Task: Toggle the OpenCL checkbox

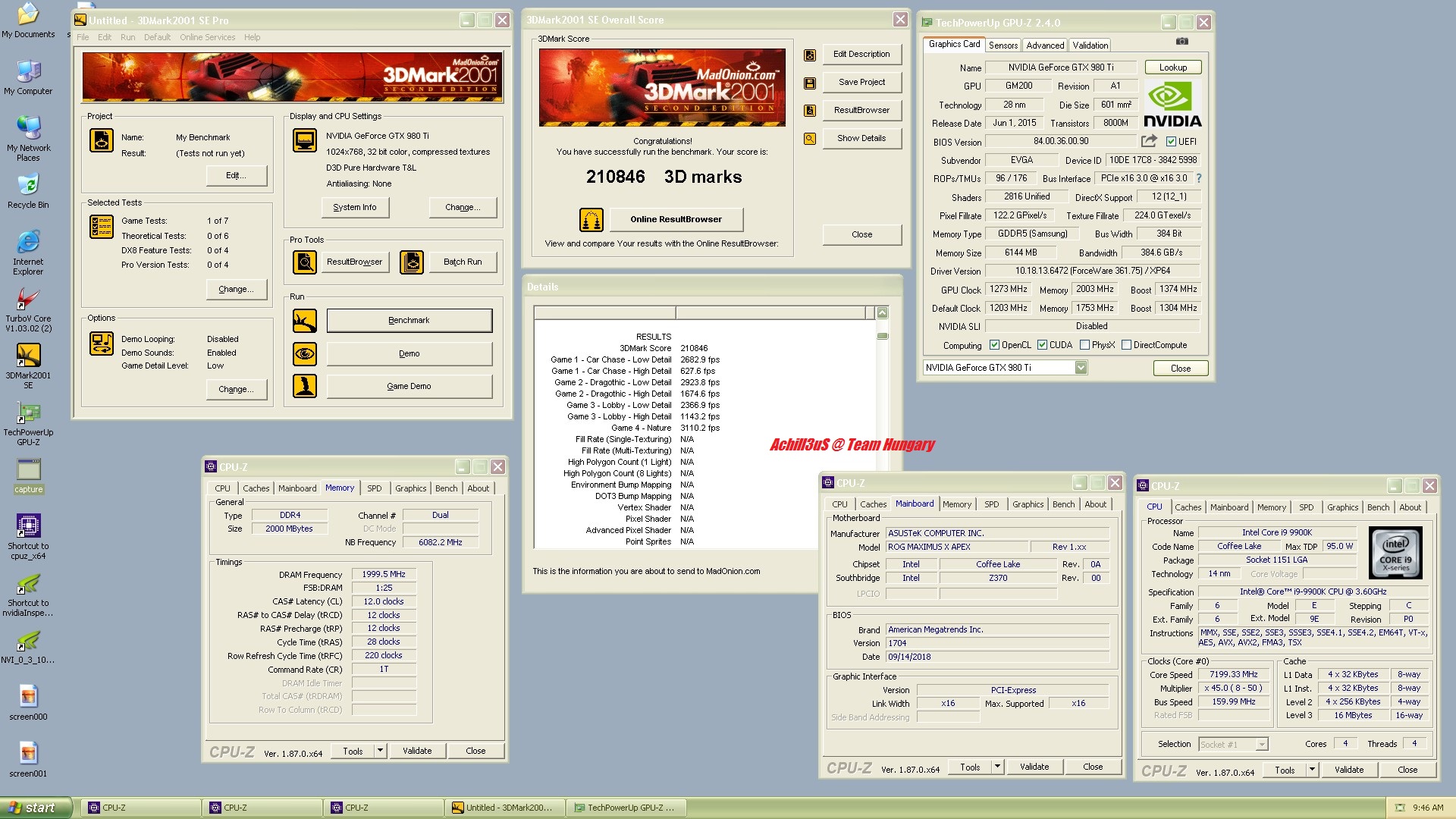Action: (x=994, y=345)
